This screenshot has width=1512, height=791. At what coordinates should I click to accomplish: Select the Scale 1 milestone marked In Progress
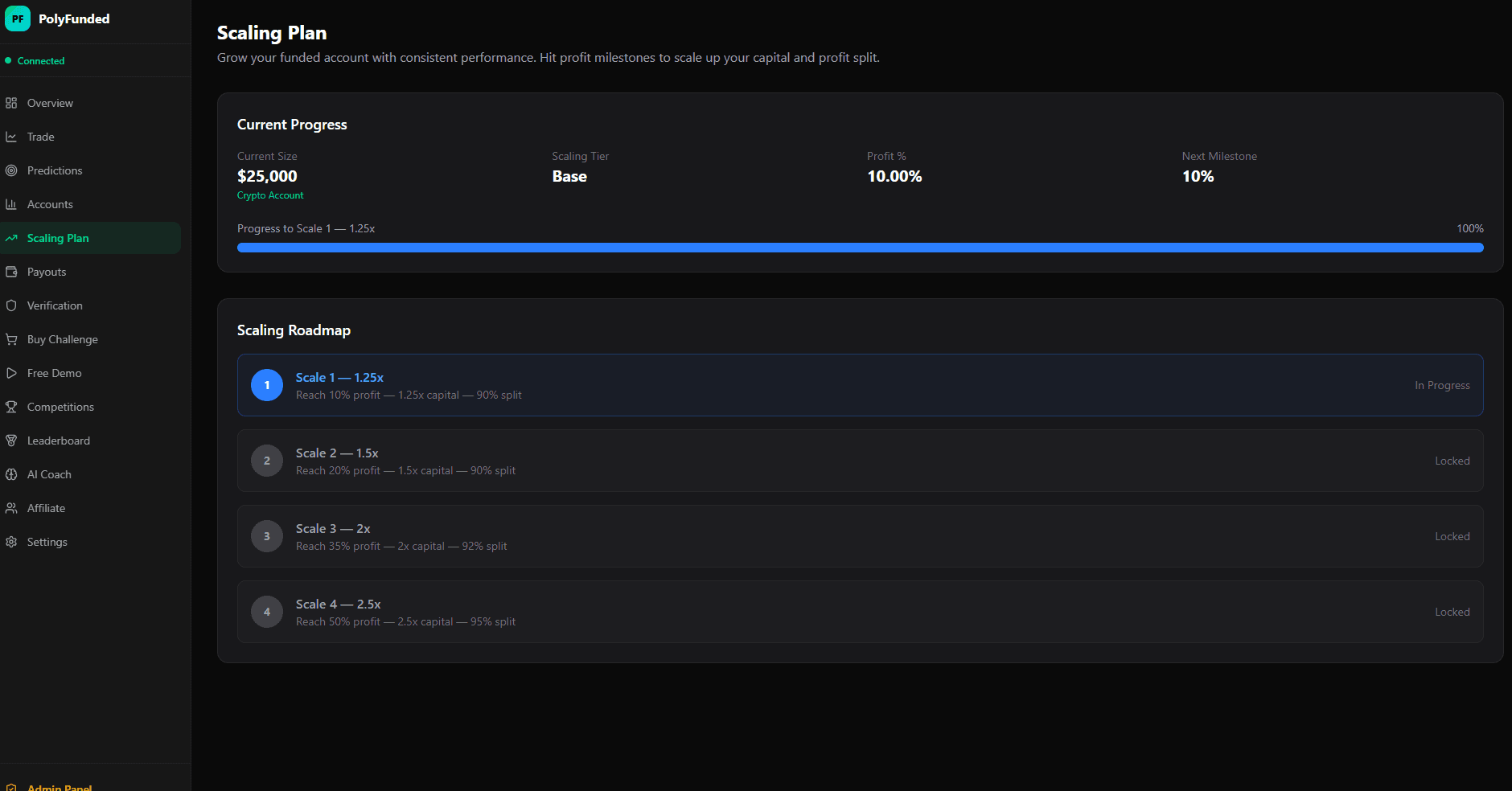pos(859,385)
